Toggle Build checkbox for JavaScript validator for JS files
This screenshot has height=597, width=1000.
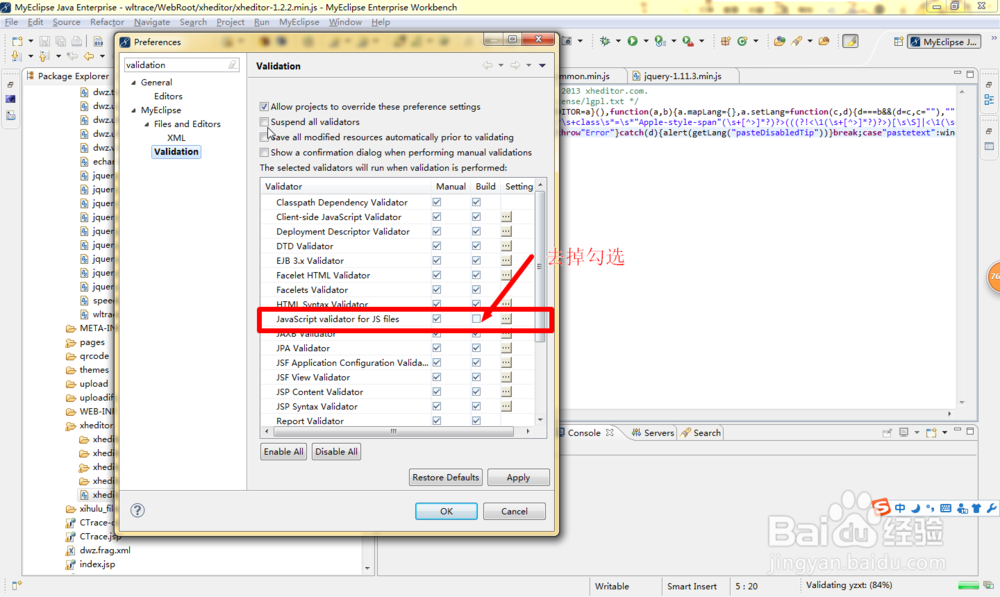coord(476,318)
